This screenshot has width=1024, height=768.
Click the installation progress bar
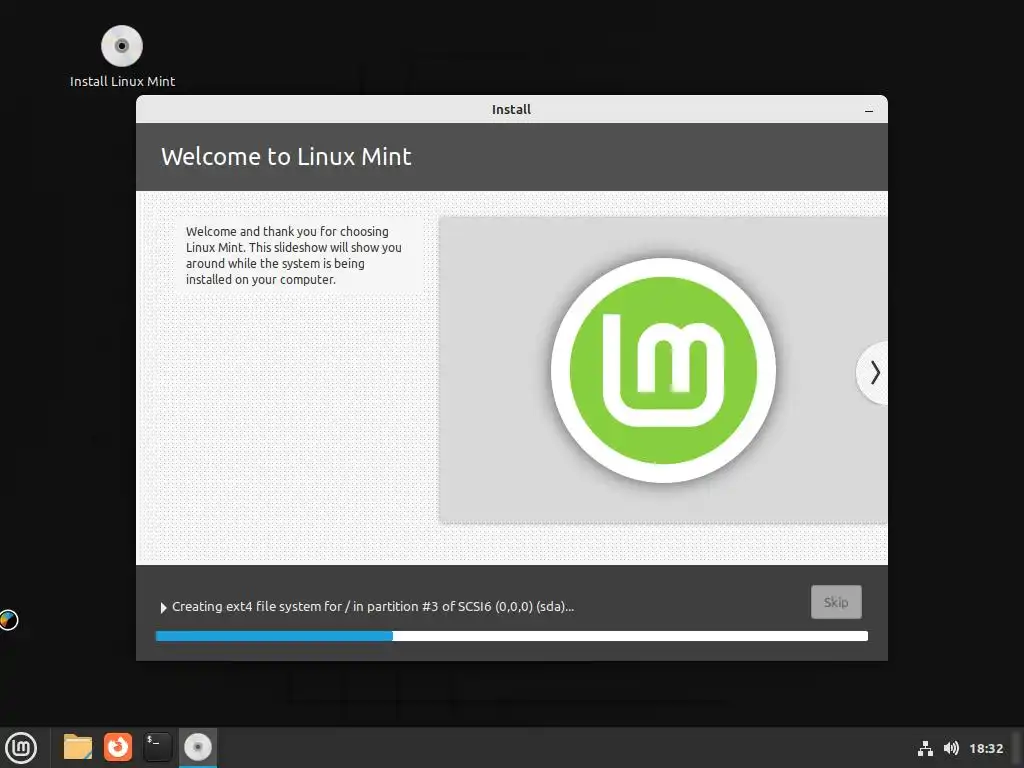511,636
